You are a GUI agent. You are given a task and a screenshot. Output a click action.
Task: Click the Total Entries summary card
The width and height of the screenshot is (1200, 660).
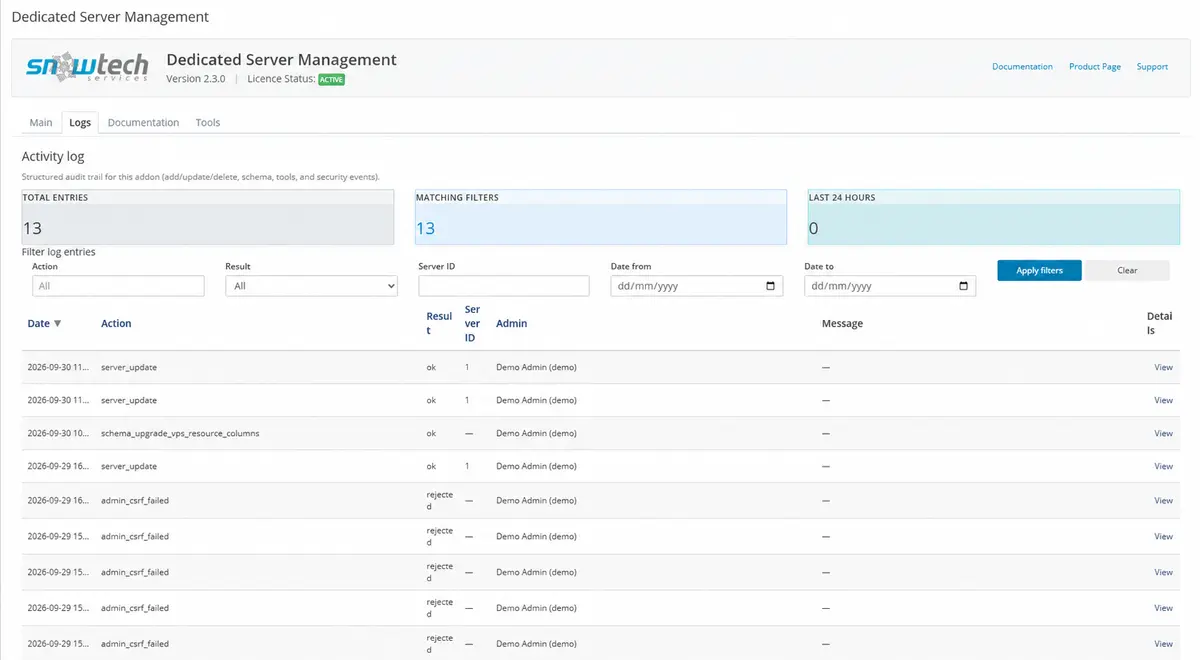pos(208,217)
